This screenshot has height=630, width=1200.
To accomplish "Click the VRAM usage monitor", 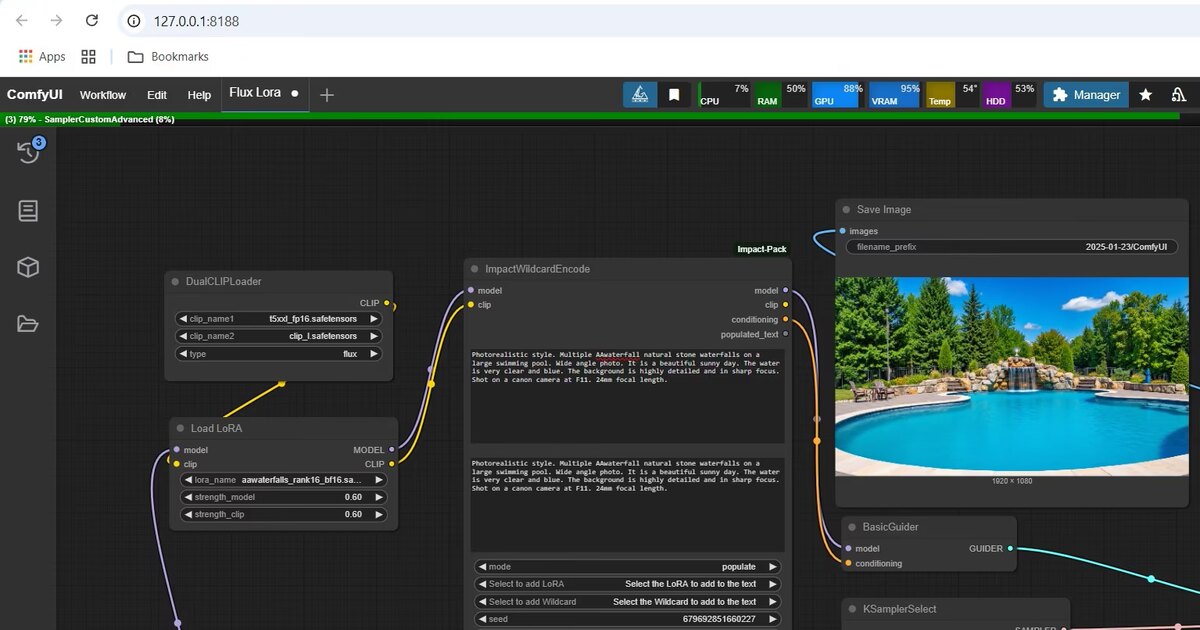I will click(895, 95).
